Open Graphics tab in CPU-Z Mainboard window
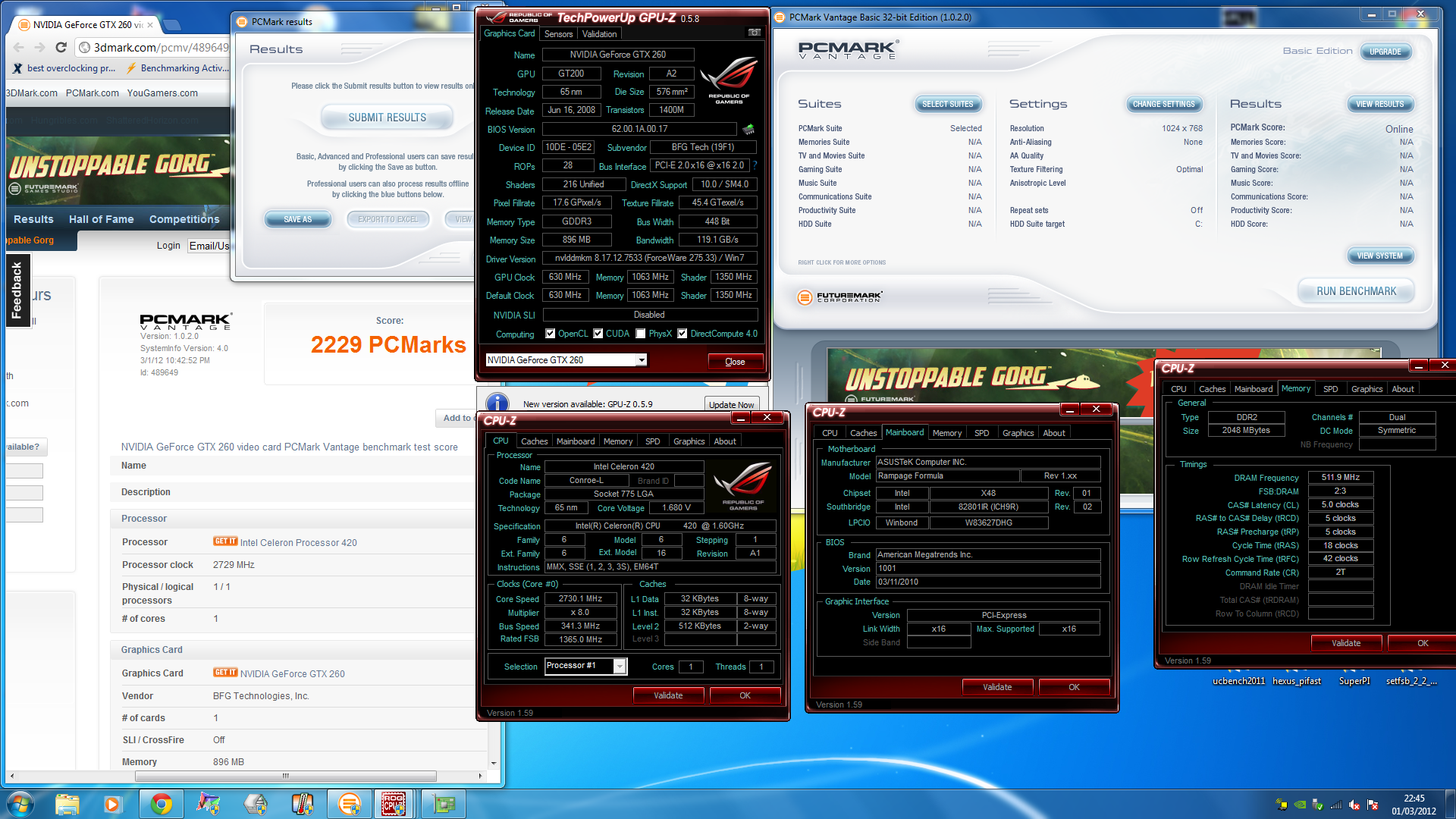The image size is (1456, 819). pos(1018,433)
